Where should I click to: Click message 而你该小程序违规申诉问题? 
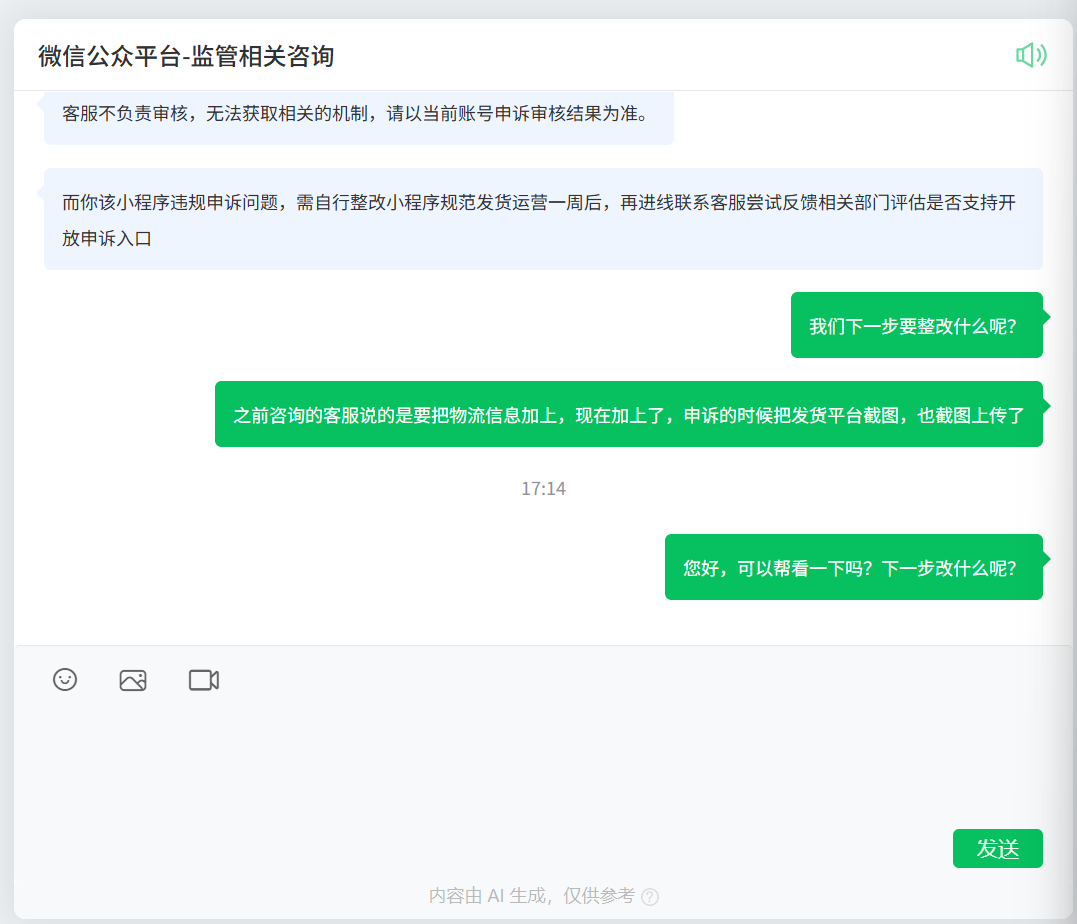[x=543, y=219]
